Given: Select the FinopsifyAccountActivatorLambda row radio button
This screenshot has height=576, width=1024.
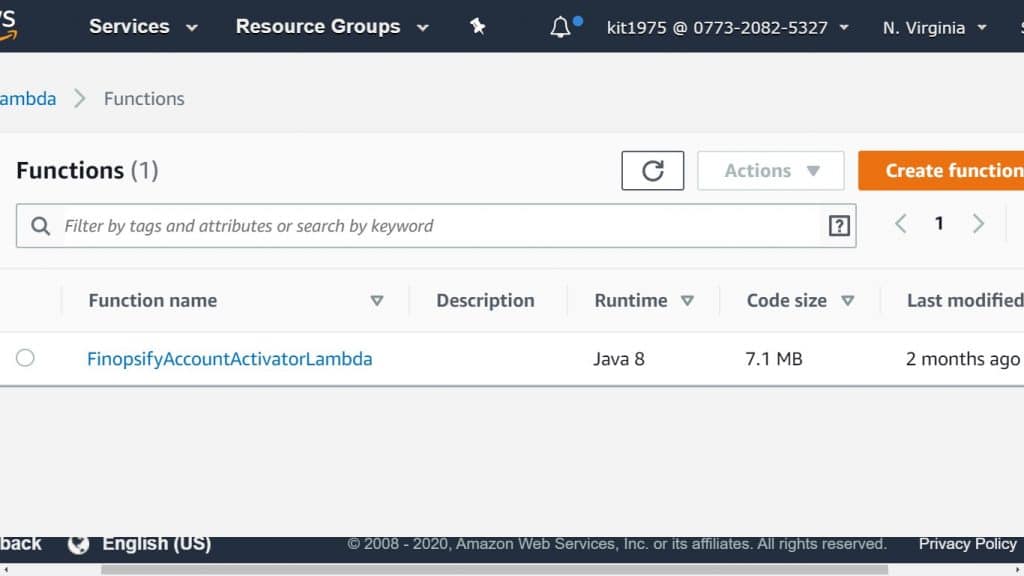Looking at the screenshot, I should 25,358.
